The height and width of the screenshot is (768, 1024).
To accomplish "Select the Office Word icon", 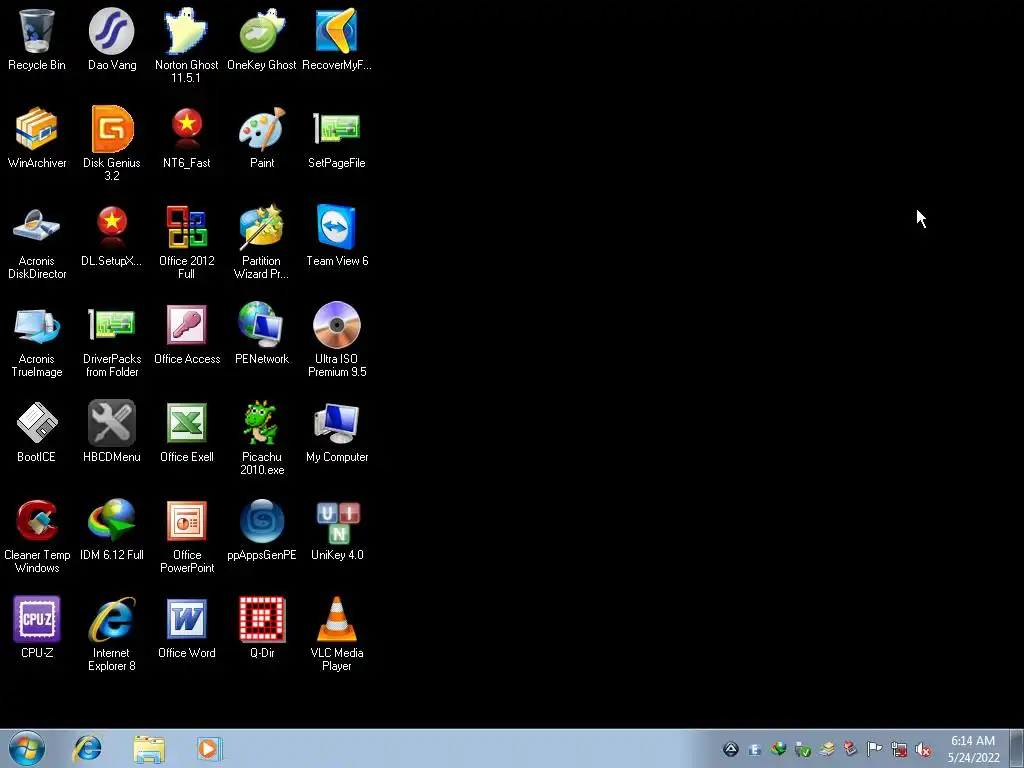I will 187,627.
